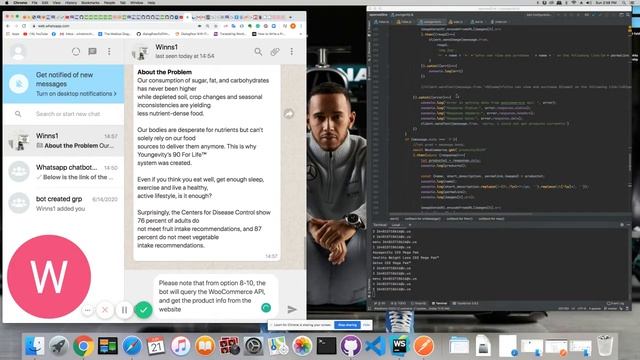The width and height of the screenshot is (640, 360).
Task: Click green Grammarly circle in composer
Action: (x=266, y=308)
